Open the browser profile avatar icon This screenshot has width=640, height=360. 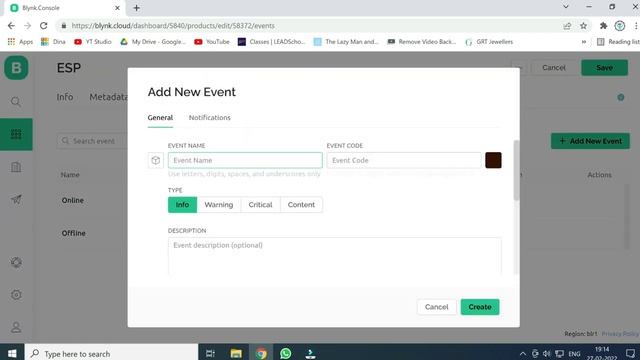pyautogui.click(x=620, y=26)
